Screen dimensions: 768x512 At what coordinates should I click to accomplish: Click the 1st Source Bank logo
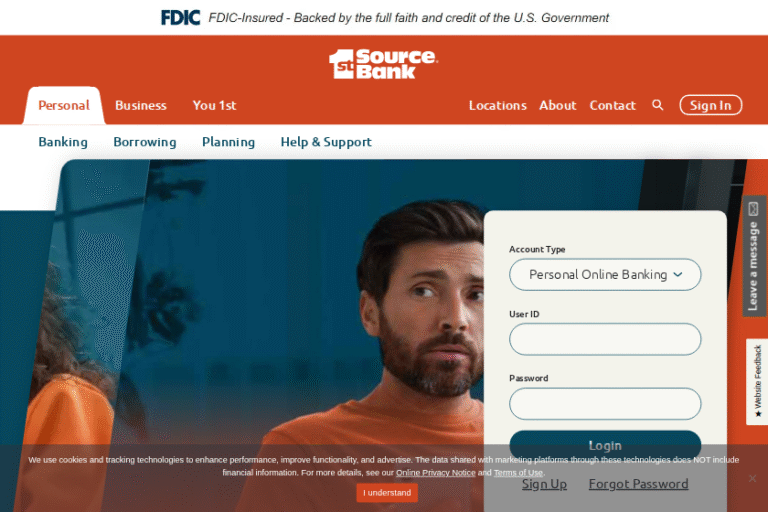384,64
